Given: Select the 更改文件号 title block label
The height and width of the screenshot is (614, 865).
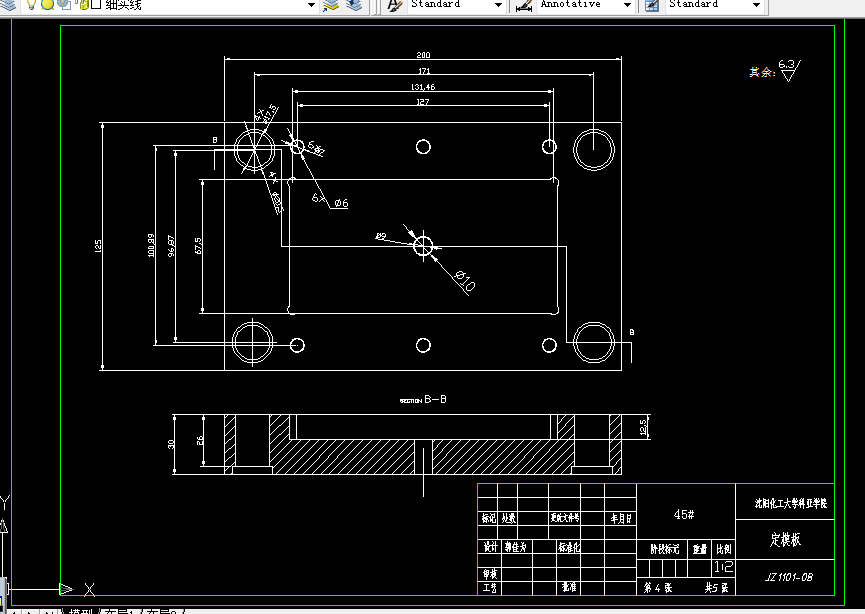Looking at the screenshot, I should click(x=565, y=517).
